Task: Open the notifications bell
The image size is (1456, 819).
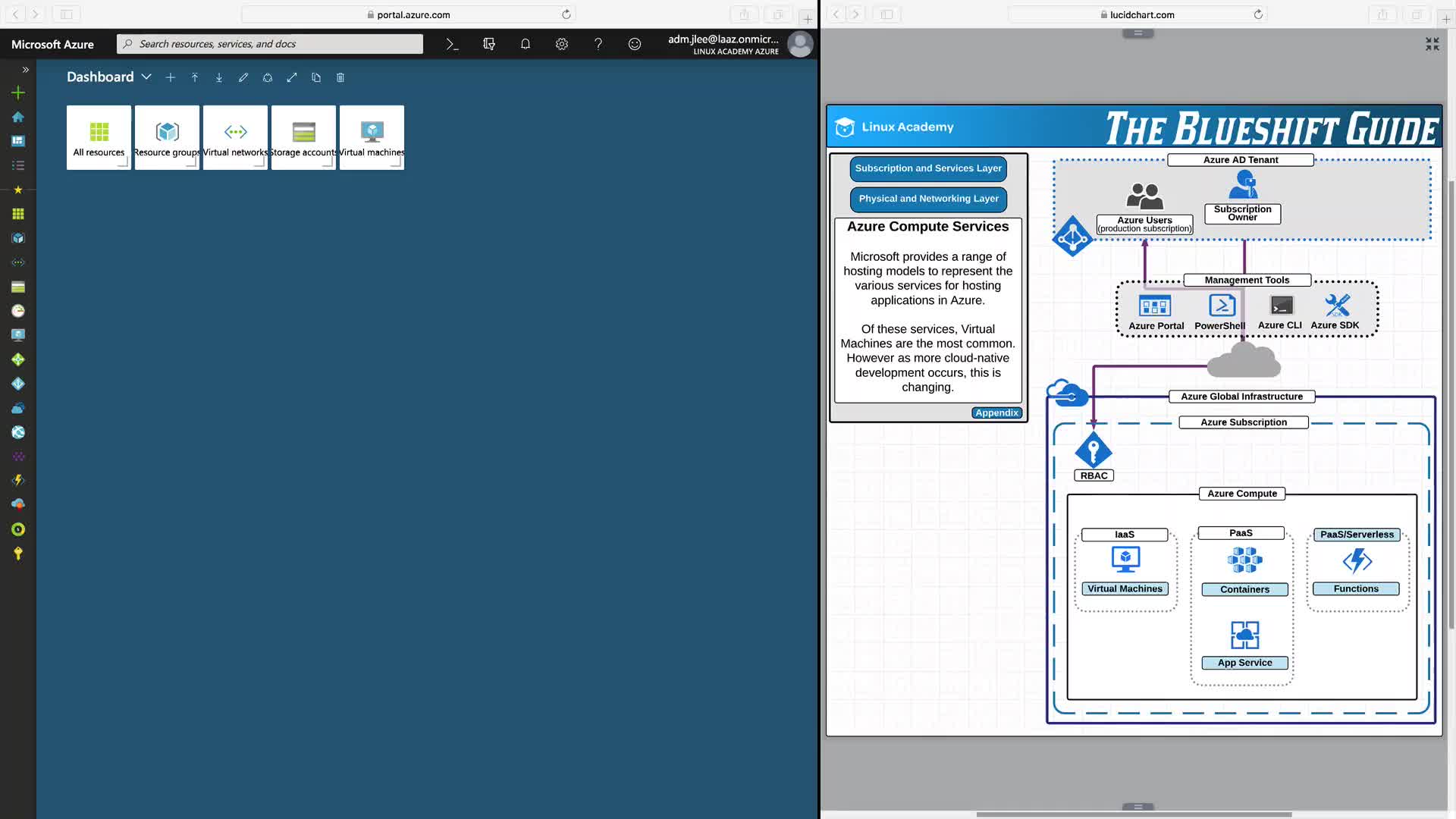Action: [x=525, y=44]
